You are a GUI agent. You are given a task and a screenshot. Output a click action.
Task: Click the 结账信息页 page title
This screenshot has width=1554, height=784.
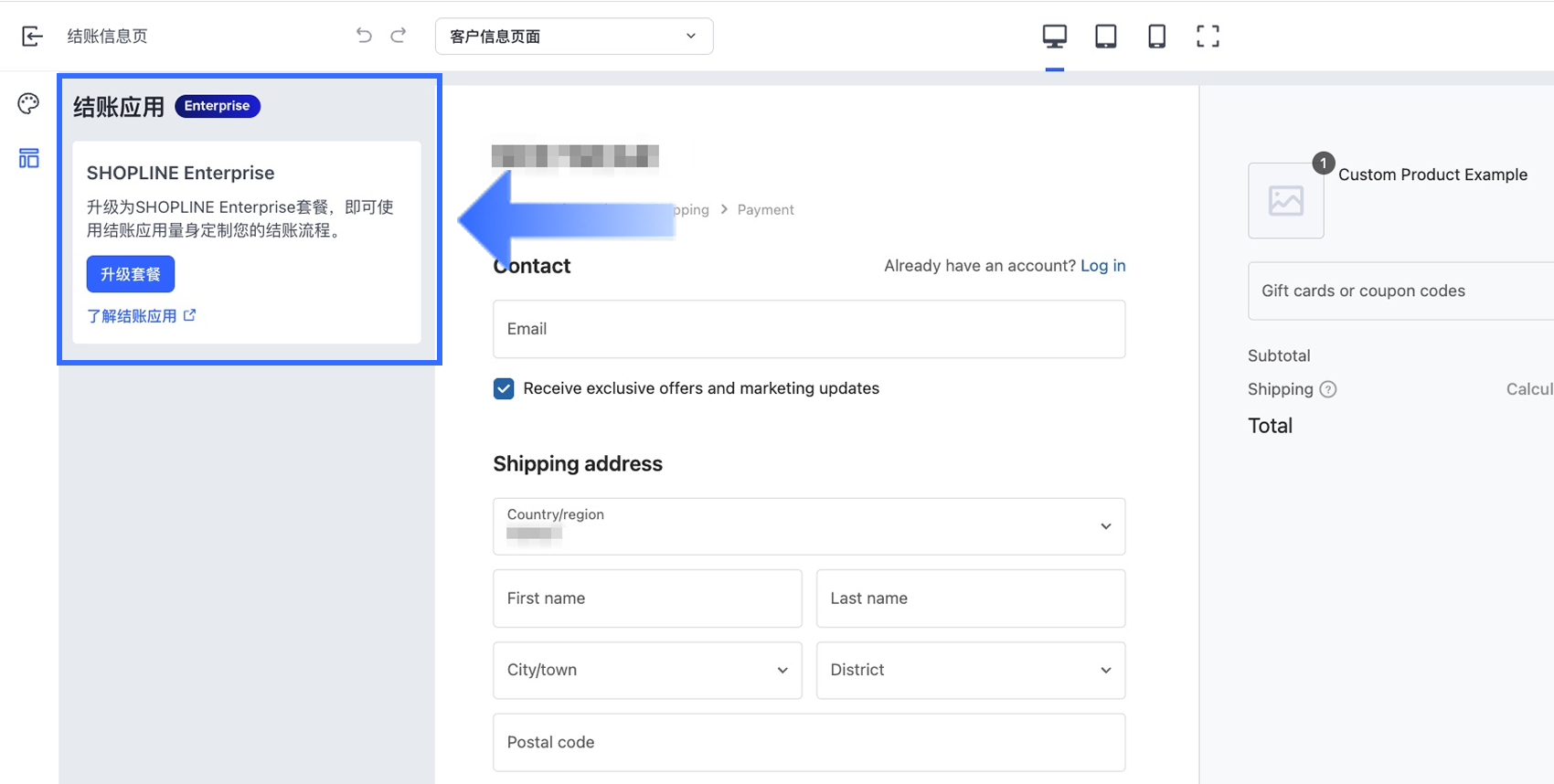pyautogui.click(x=108, y=36)
